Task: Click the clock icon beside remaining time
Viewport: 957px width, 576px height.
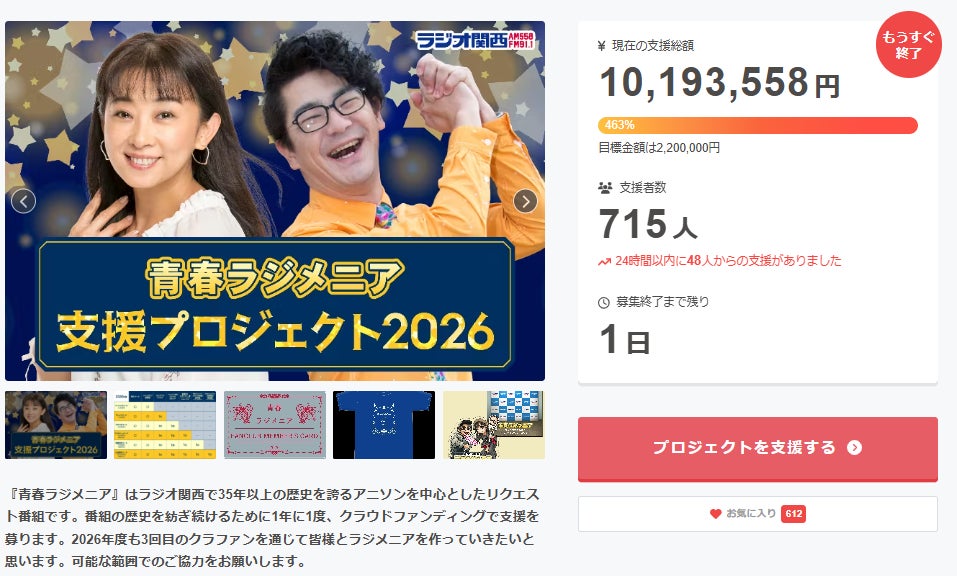Action: coord(604,302)
